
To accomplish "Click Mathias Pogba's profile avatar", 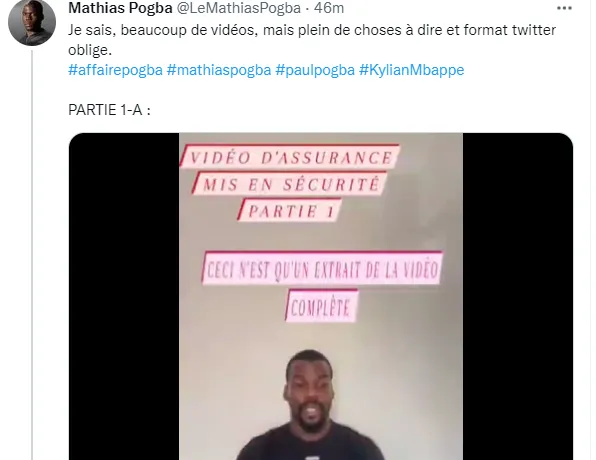I will click(32, 22).
